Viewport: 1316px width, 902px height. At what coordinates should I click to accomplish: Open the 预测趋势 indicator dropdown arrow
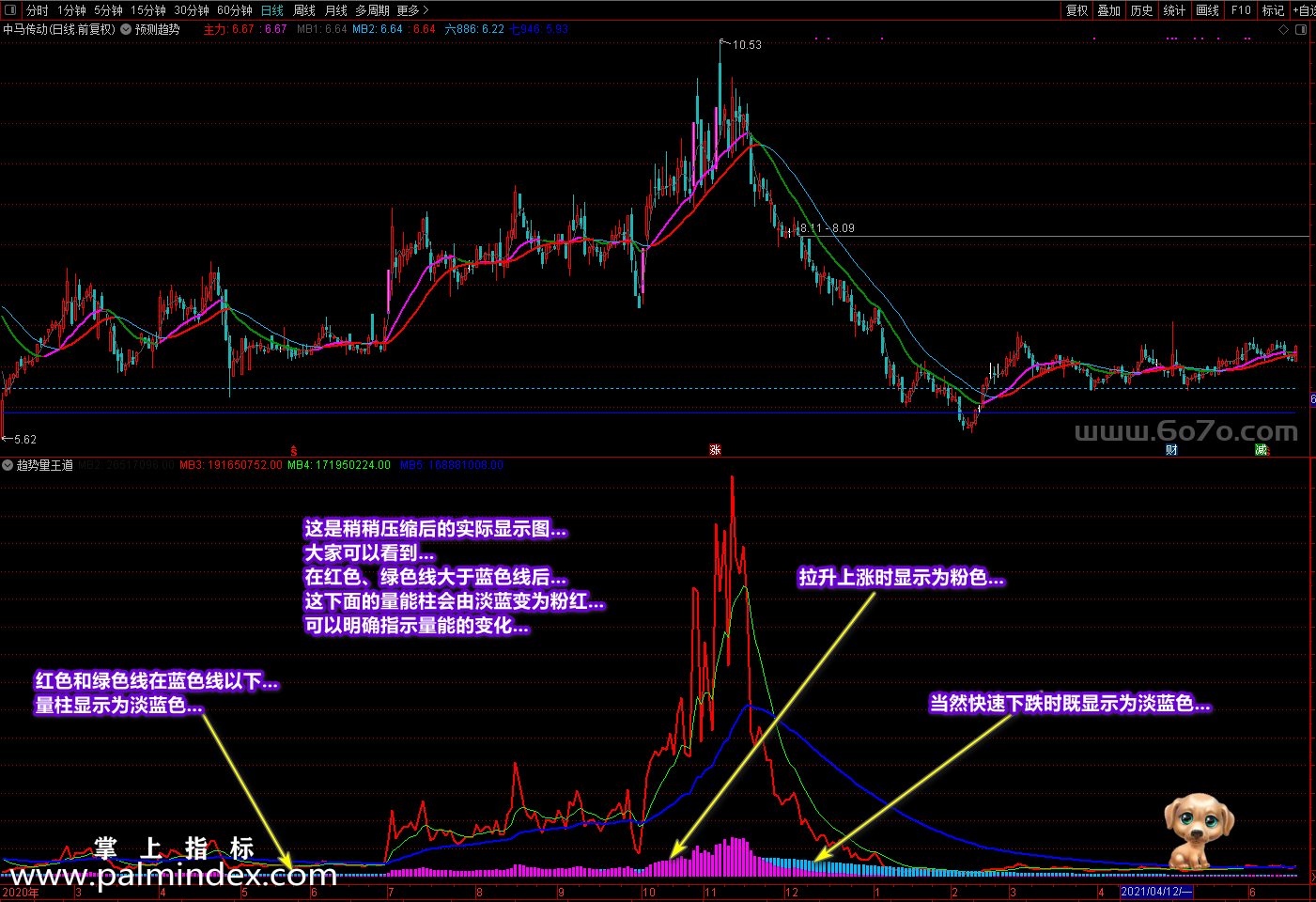tap(126, 29)
